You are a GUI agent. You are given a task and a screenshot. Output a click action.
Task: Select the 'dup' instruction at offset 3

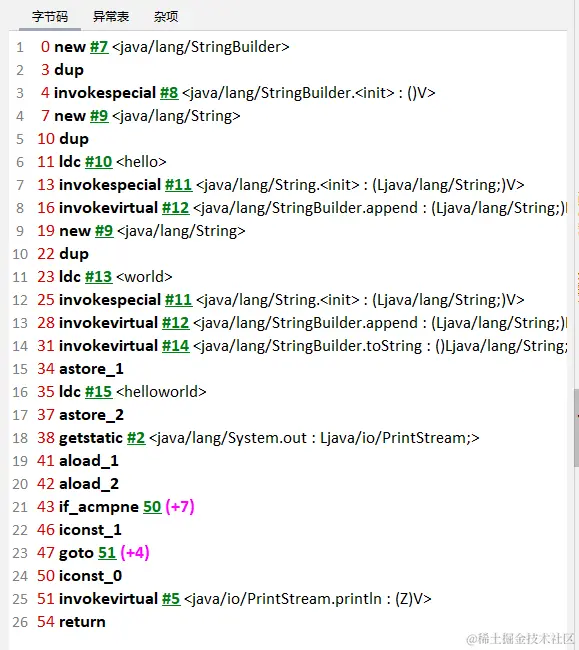point(69,70)
